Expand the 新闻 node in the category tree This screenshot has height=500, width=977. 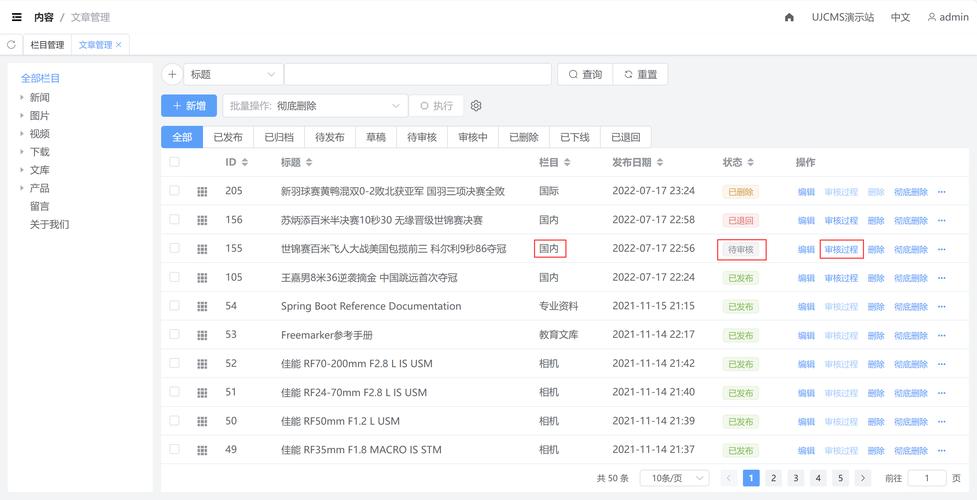22,98
